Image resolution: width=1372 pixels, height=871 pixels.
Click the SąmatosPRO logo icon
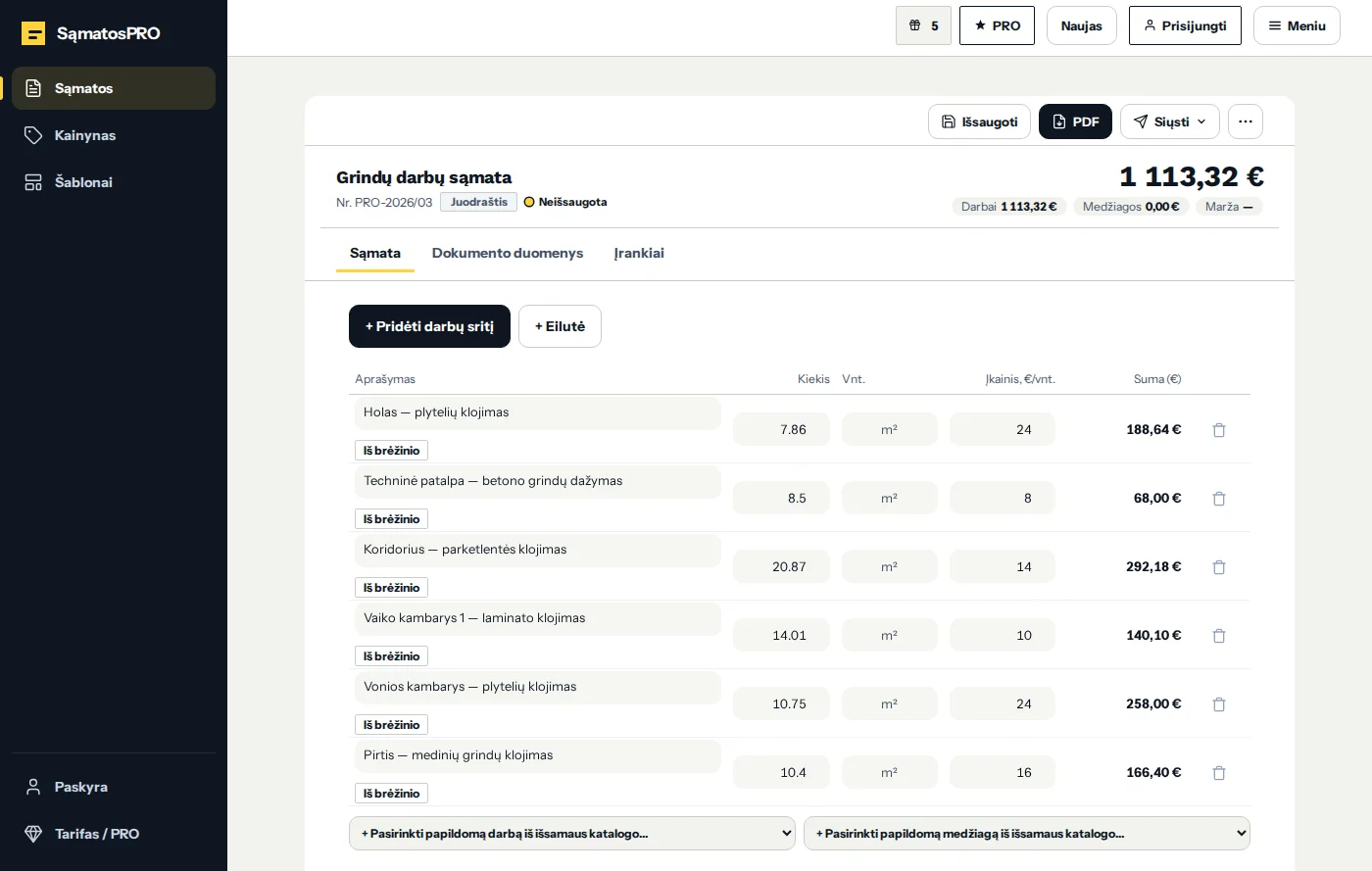tap(33, 33)
